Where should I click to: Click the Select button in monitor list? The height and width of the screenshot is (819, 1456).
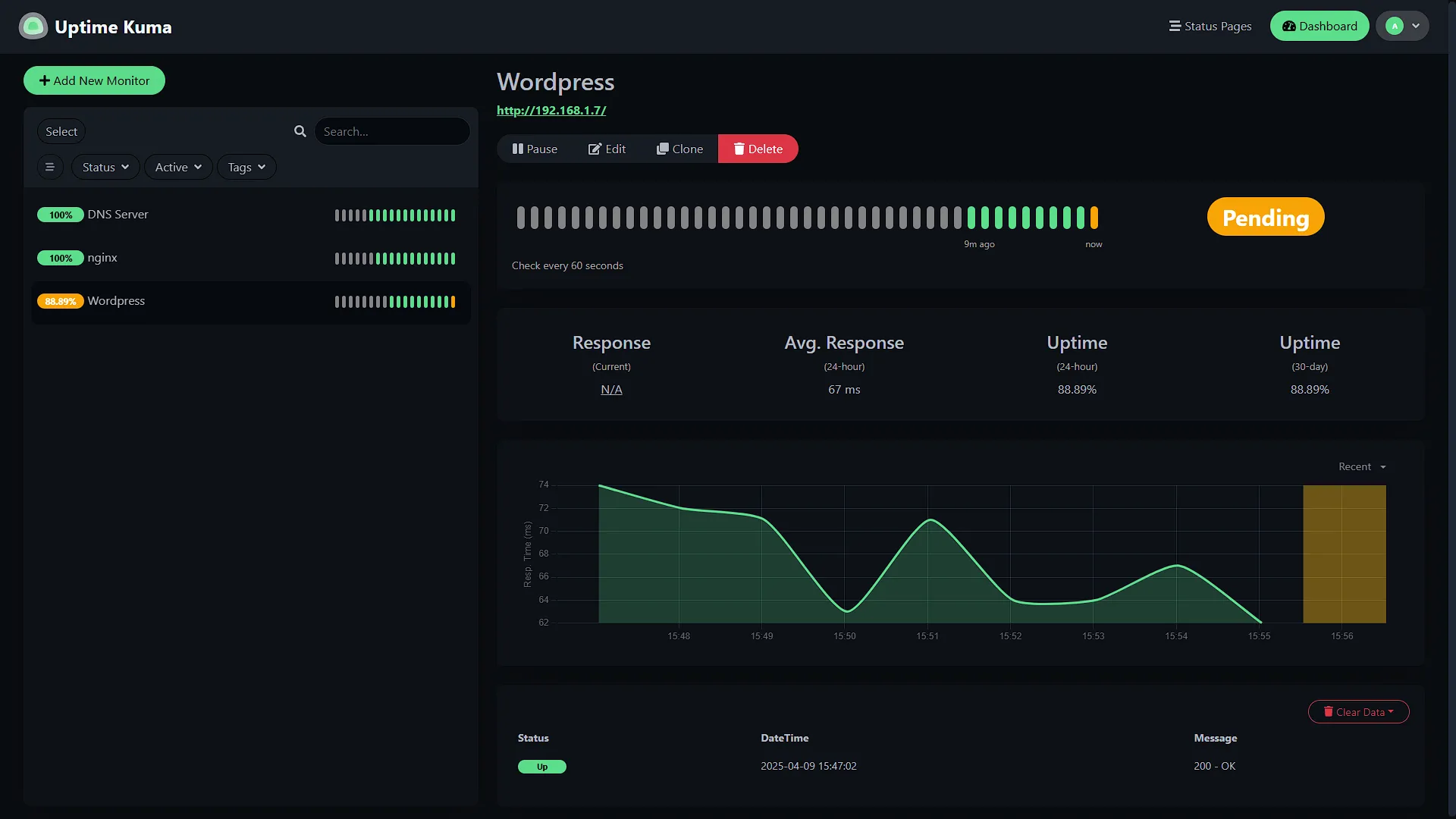click(x=61, y=131)
